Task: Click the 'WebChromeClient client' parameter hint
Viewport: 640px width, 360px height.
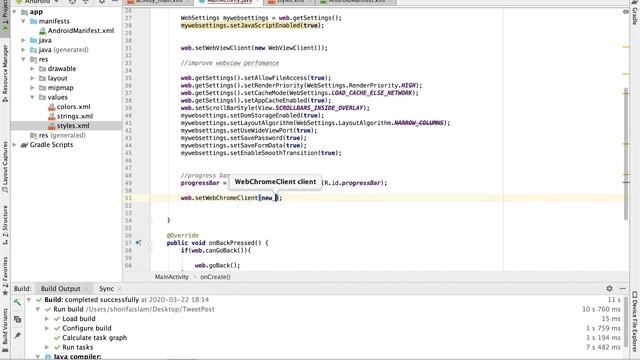Action: tap(275, 182)
